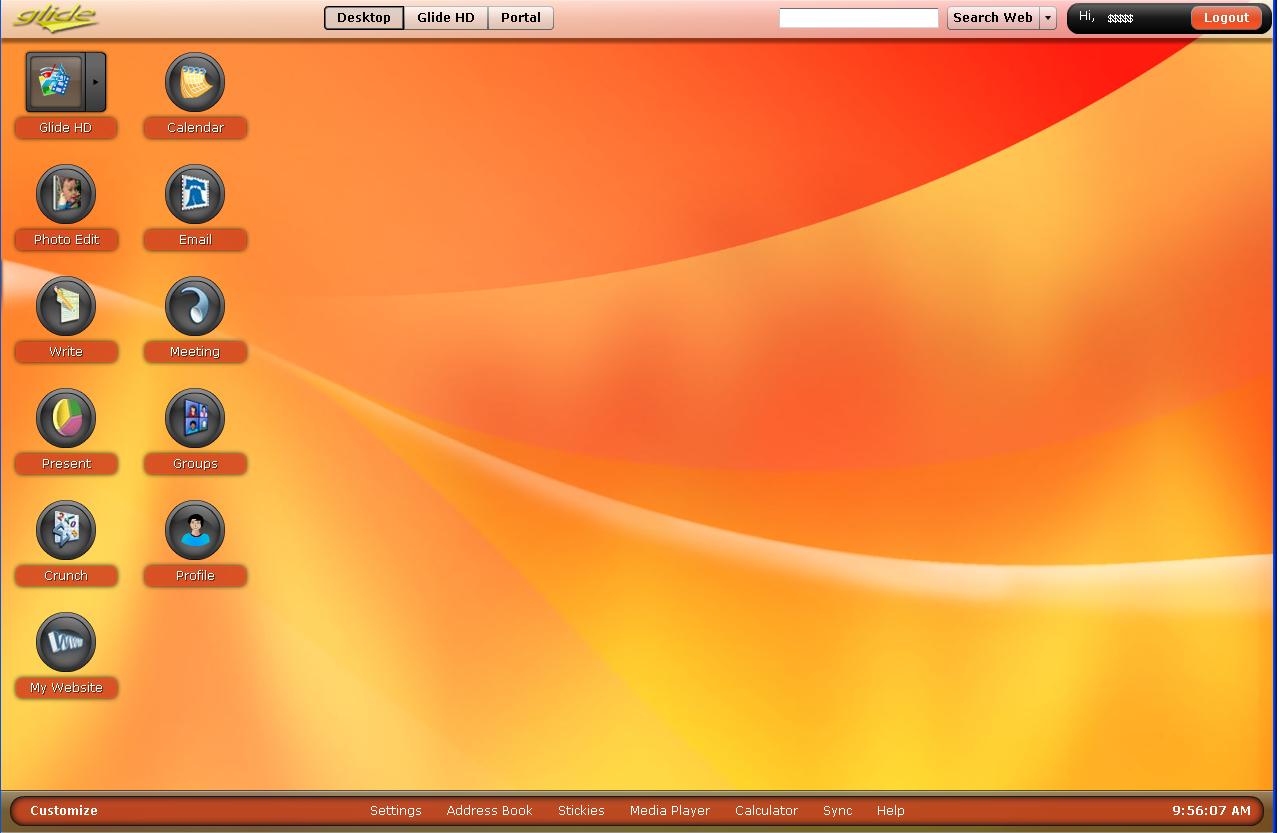Open the Profile avatar icon

pyautogui.click(x=195, y=530)
